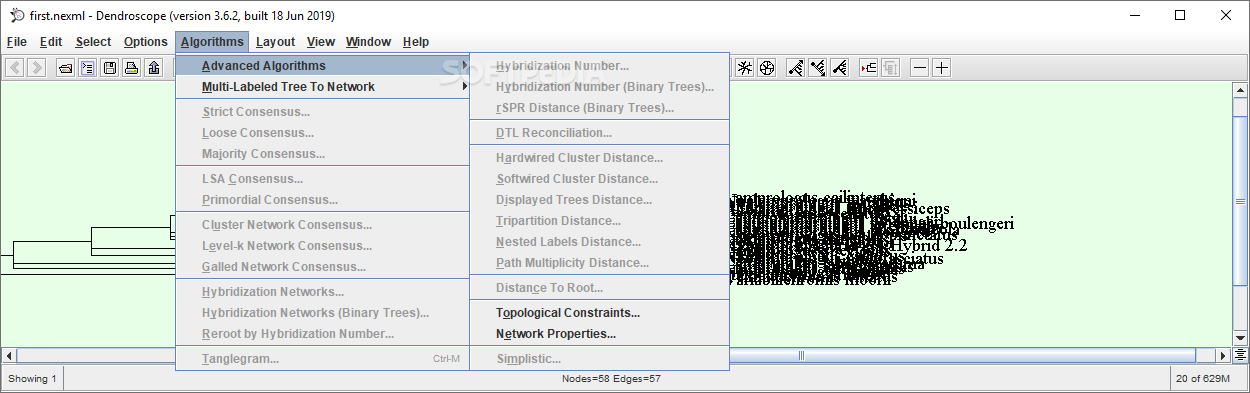Click the Export image icon
Screen dimensions: 1250x393
(153, 68)
